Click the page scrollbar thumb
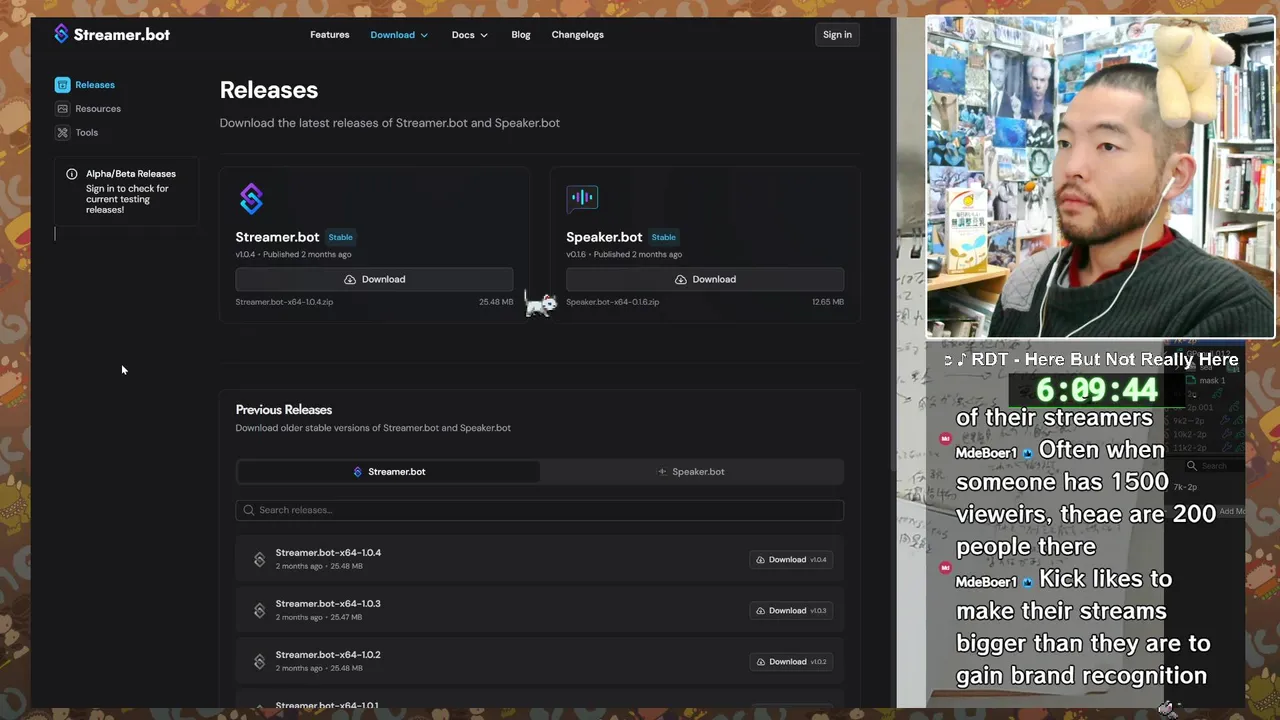This screenshot has height=720, width=1280. click(893, 245)
